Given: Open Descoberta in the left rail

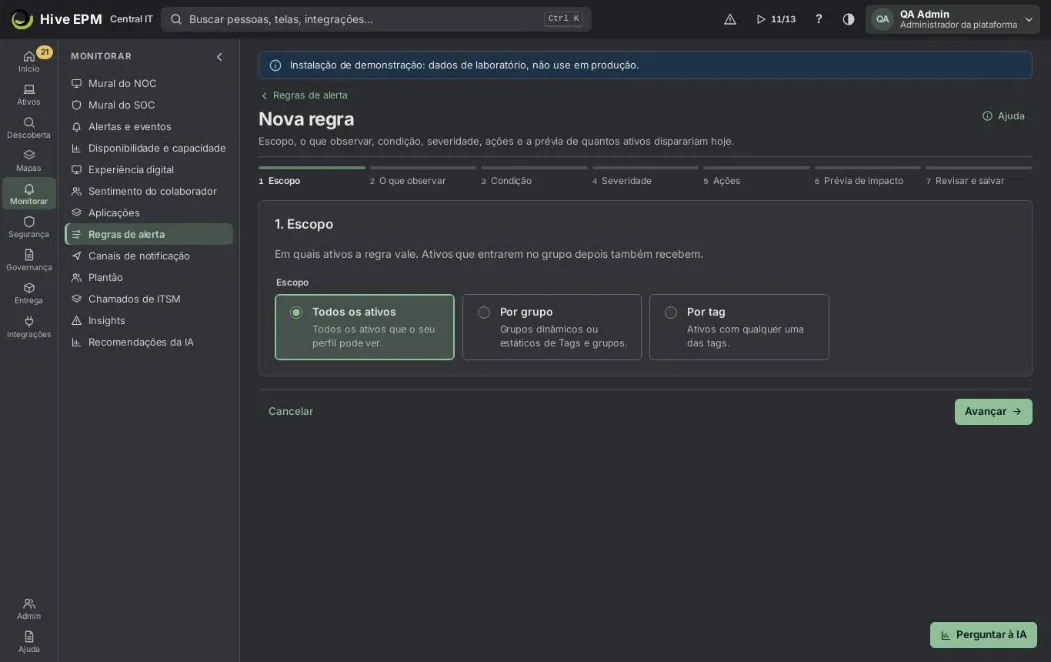Looking at the screenshot, I should [29, 127].
